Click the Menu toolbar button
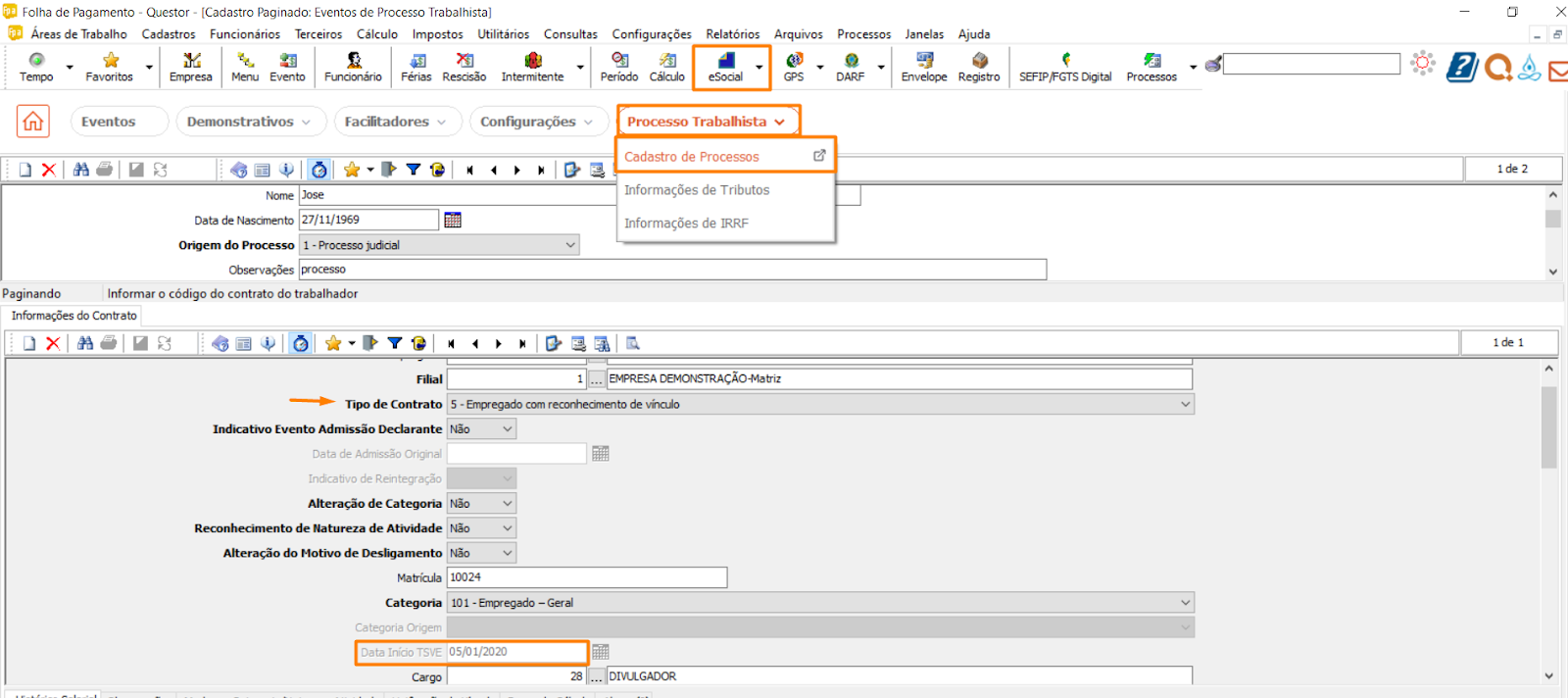The width and height of the screenshot is (1568, 698). click(245, 67)
